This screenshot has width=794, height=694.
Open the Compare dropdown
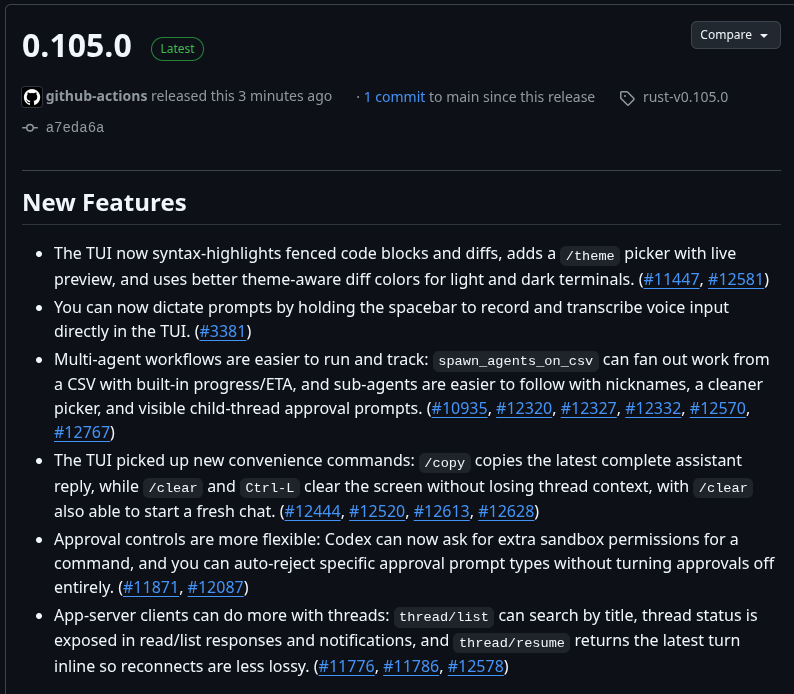point(735,35)
